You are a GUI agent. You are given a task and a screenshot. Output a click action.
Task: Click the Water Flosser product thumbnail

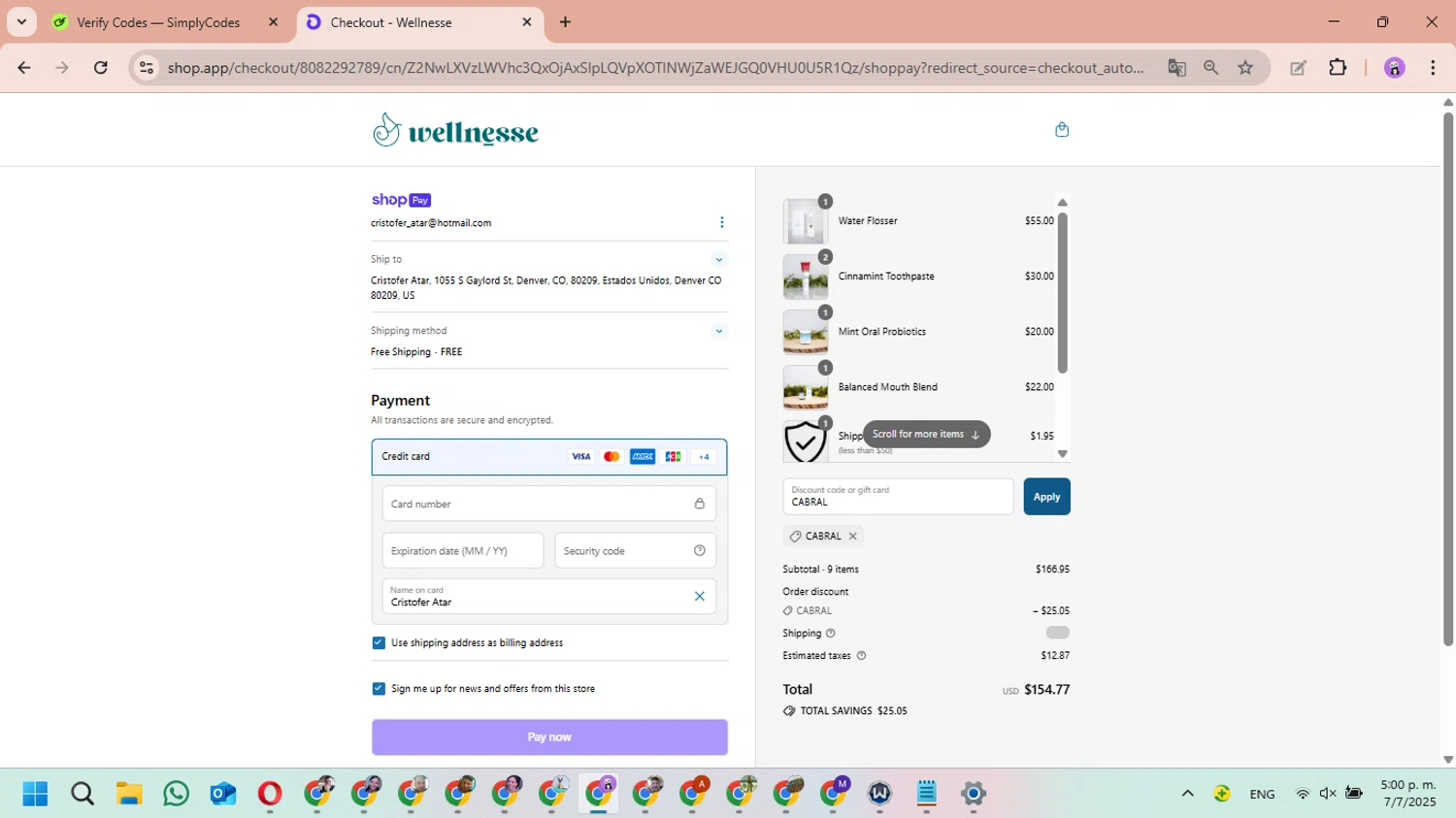tap(806, 222)
